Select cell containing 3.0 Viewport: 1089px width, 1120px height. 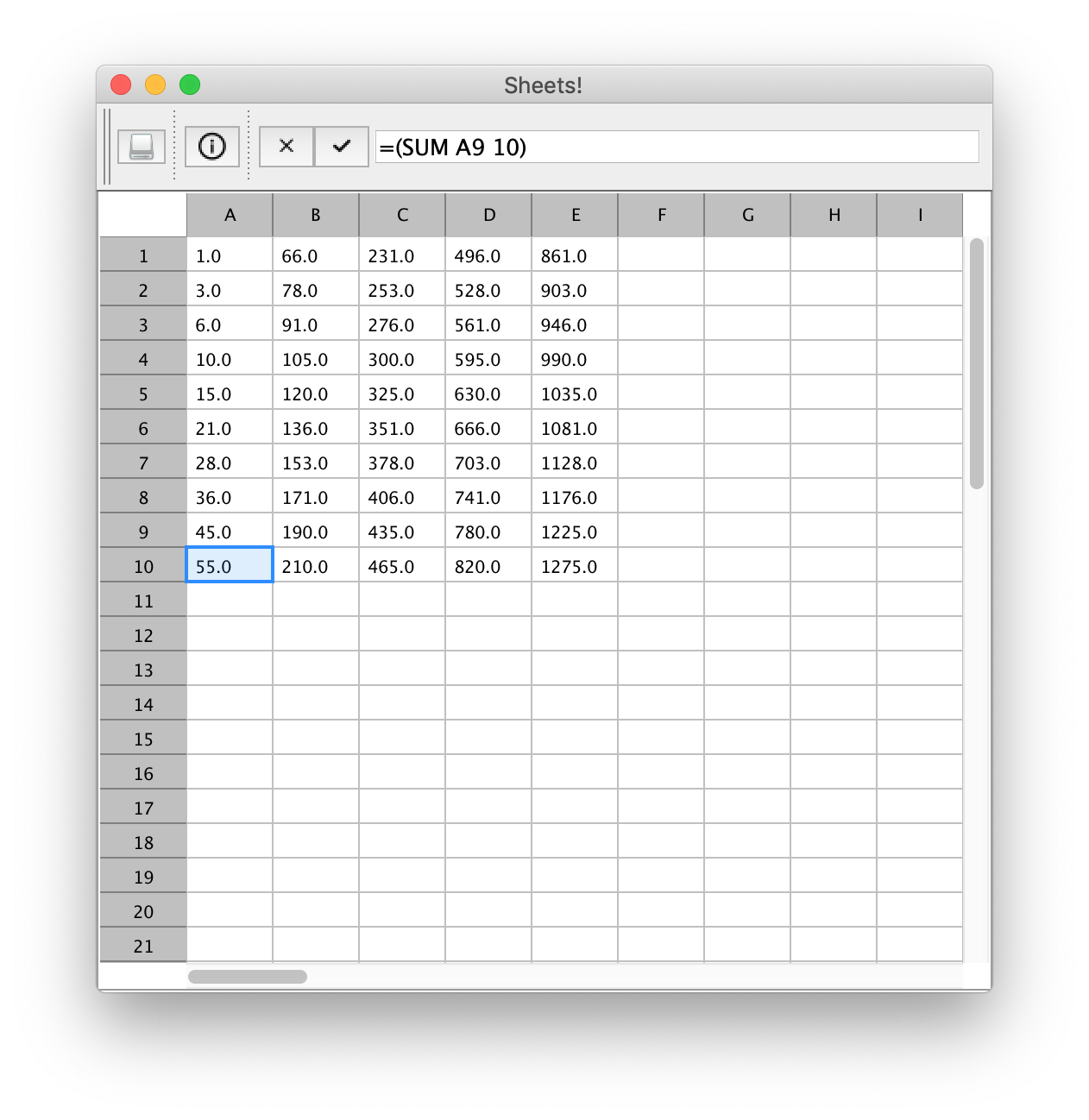230,290
